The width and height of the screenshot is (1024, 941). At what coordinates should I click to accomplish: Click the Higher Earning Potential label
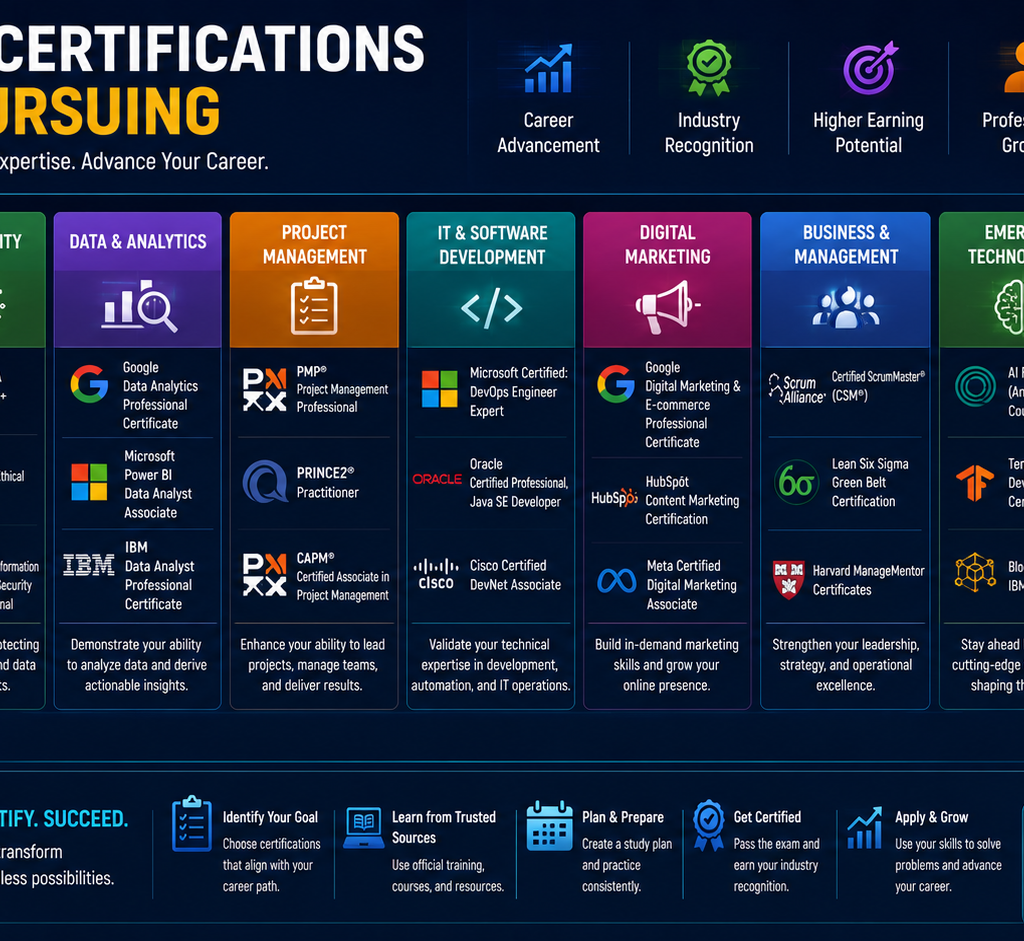(x=869, y=133)
